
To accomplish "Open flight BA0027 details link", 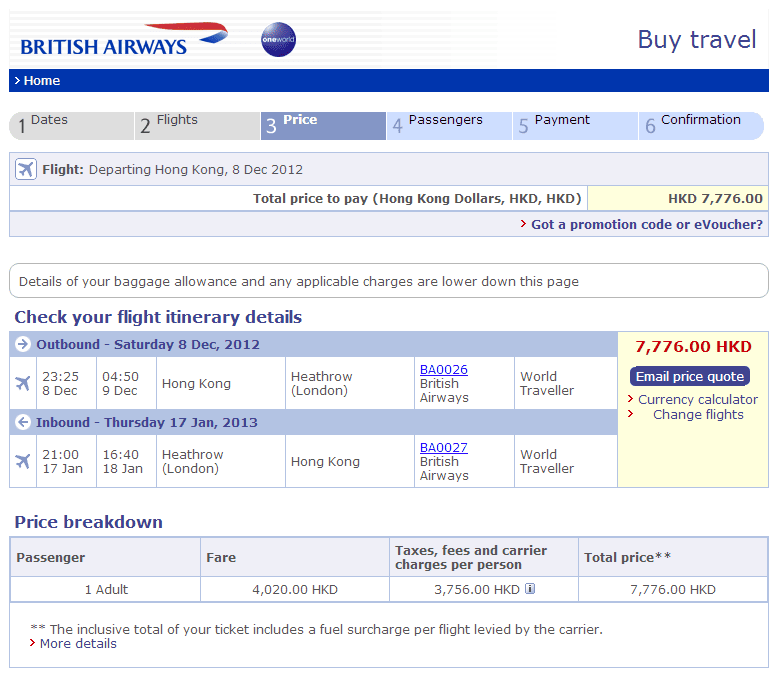I will coord(443,448).
